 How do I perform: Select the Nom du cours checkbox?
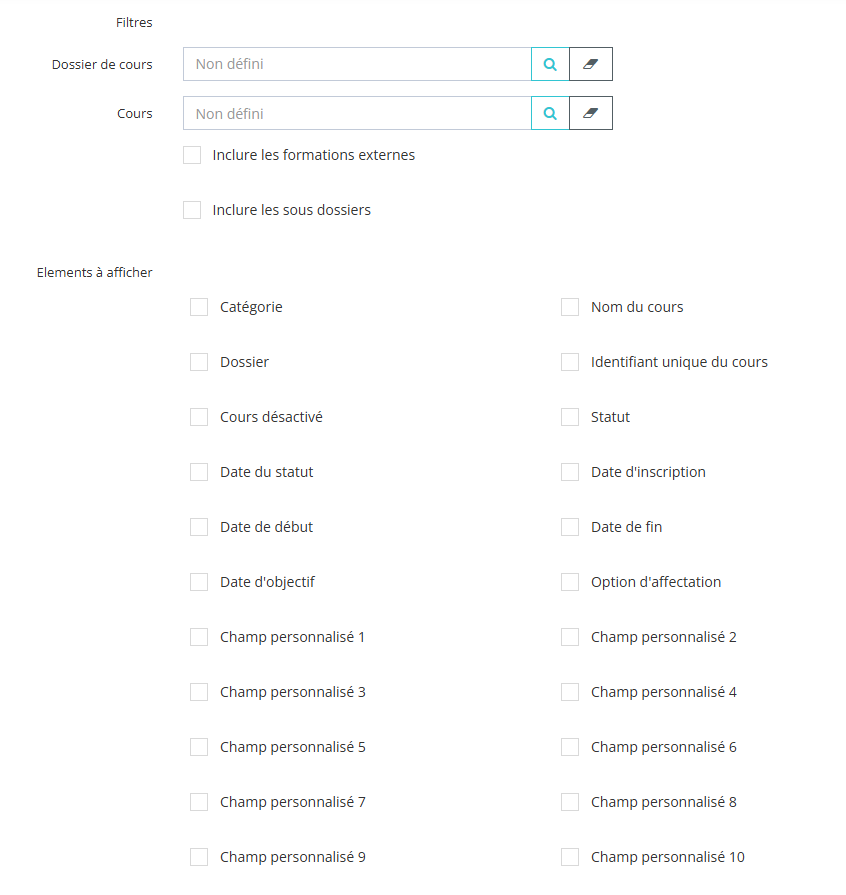tap(570, 307)
